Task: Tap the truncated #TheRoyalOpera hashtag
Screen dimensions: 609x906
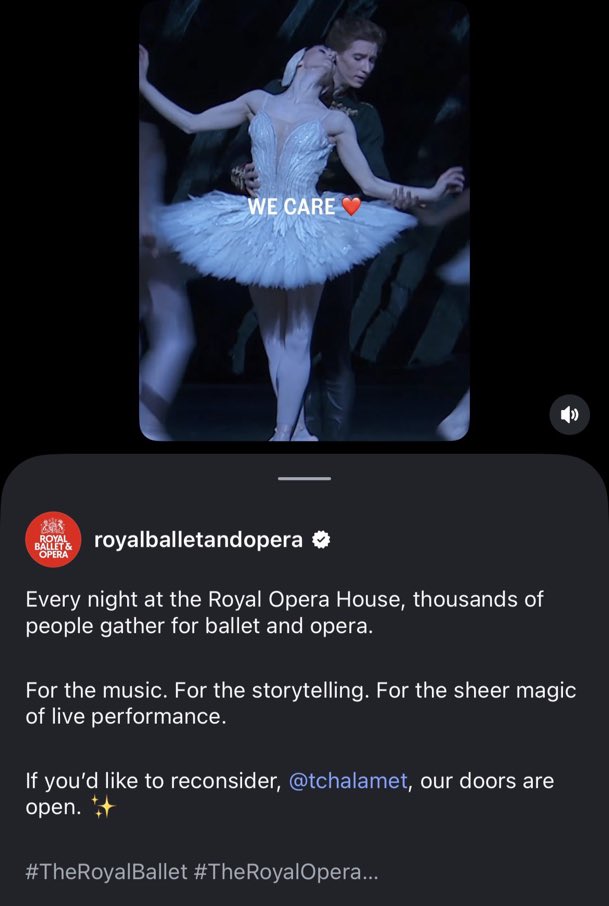Action: click(x=277, y=871)
